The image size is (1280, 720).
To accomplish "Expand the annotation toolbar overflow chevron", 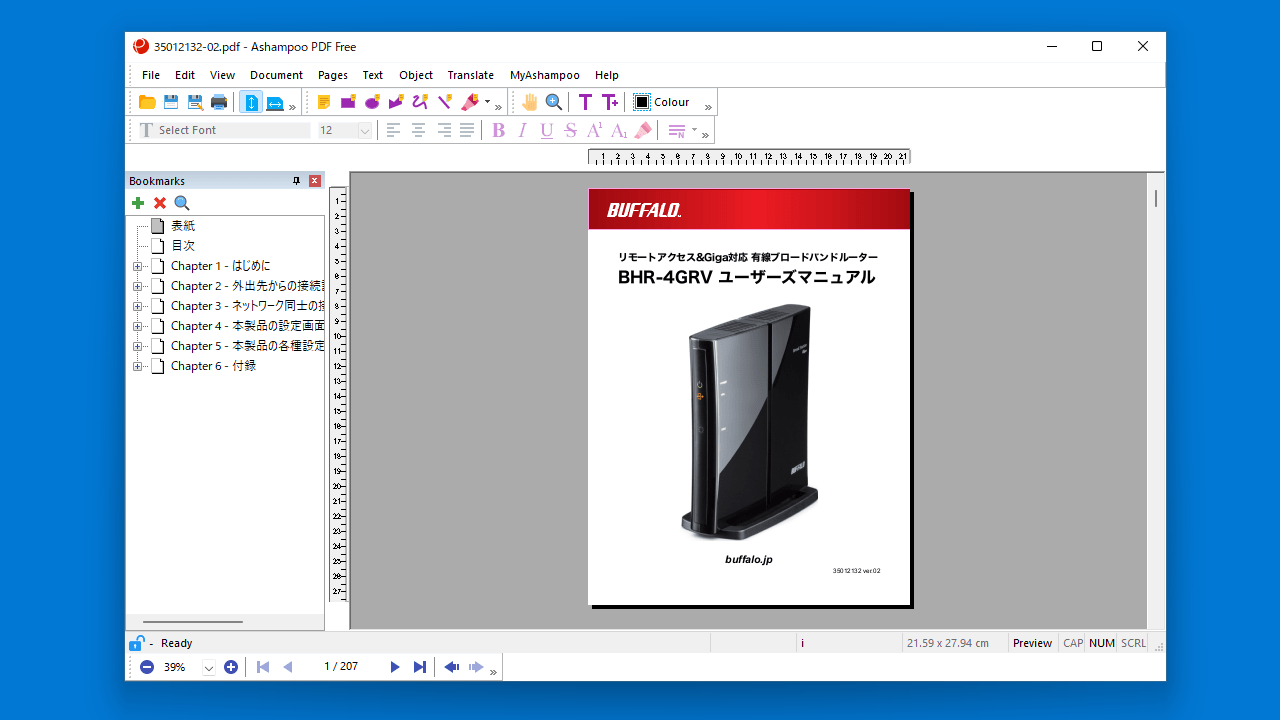I will 498,106.
